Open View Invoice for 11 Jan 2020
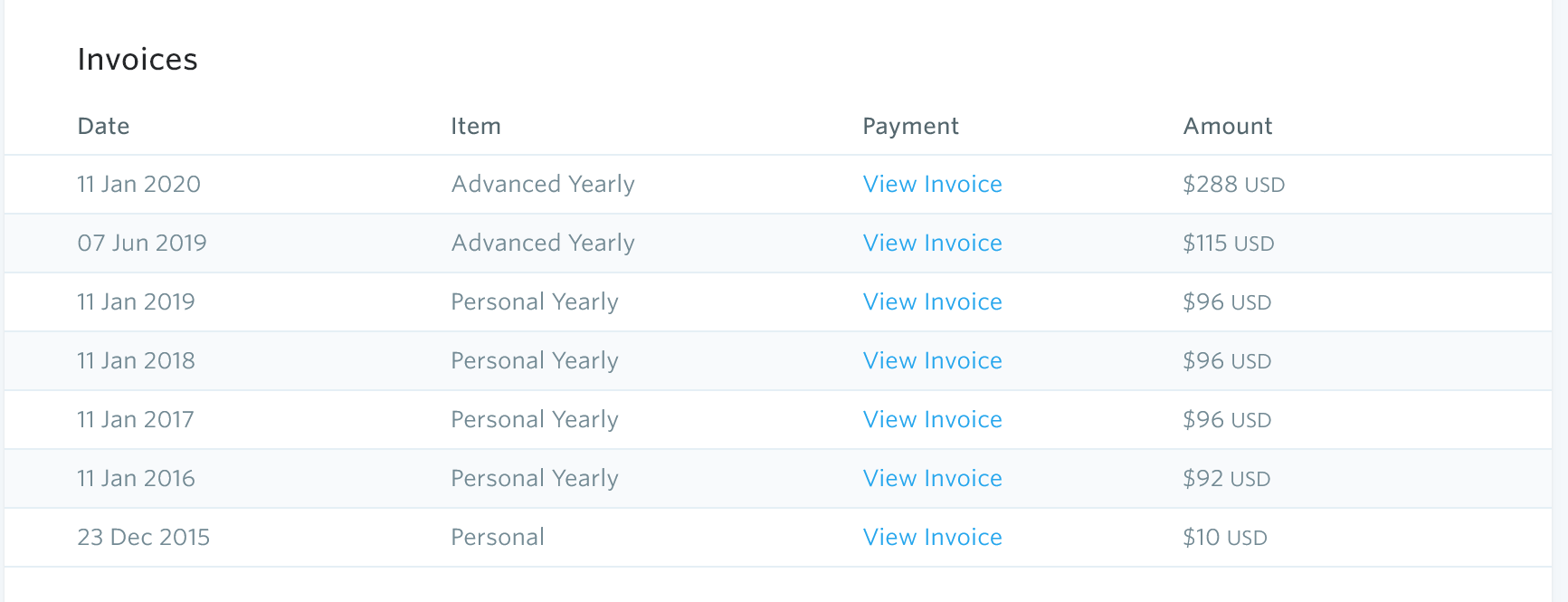 [x=932, y=184]
